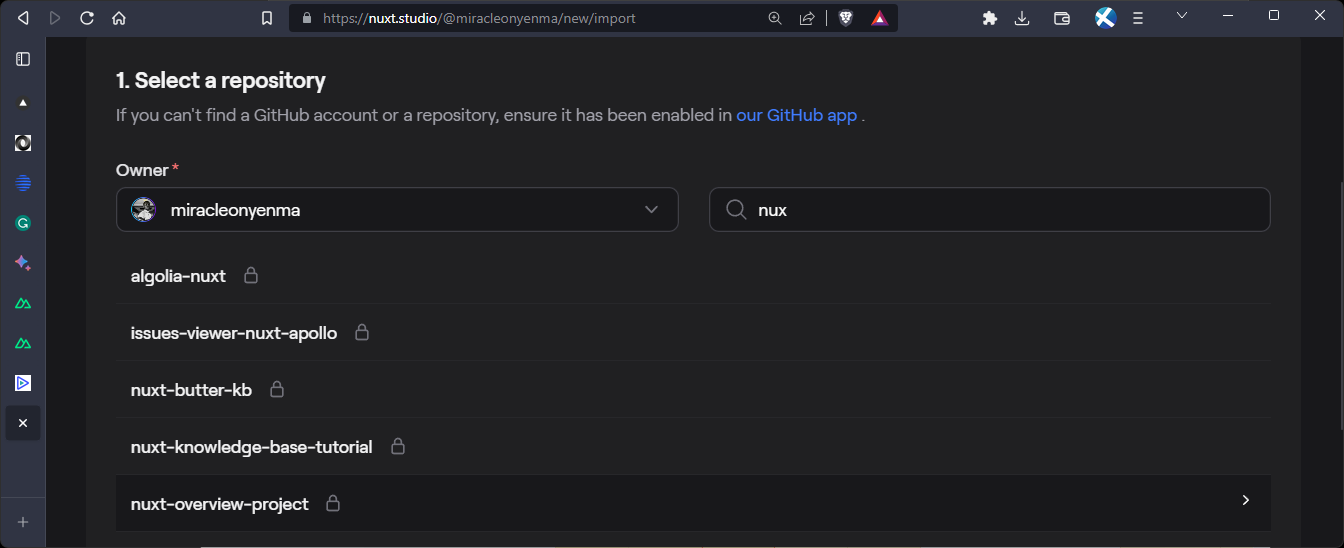Screen dimensions: 1344x548
Task: Open the blue play-arrow sidebar tab
Action: tap(23, 383)
